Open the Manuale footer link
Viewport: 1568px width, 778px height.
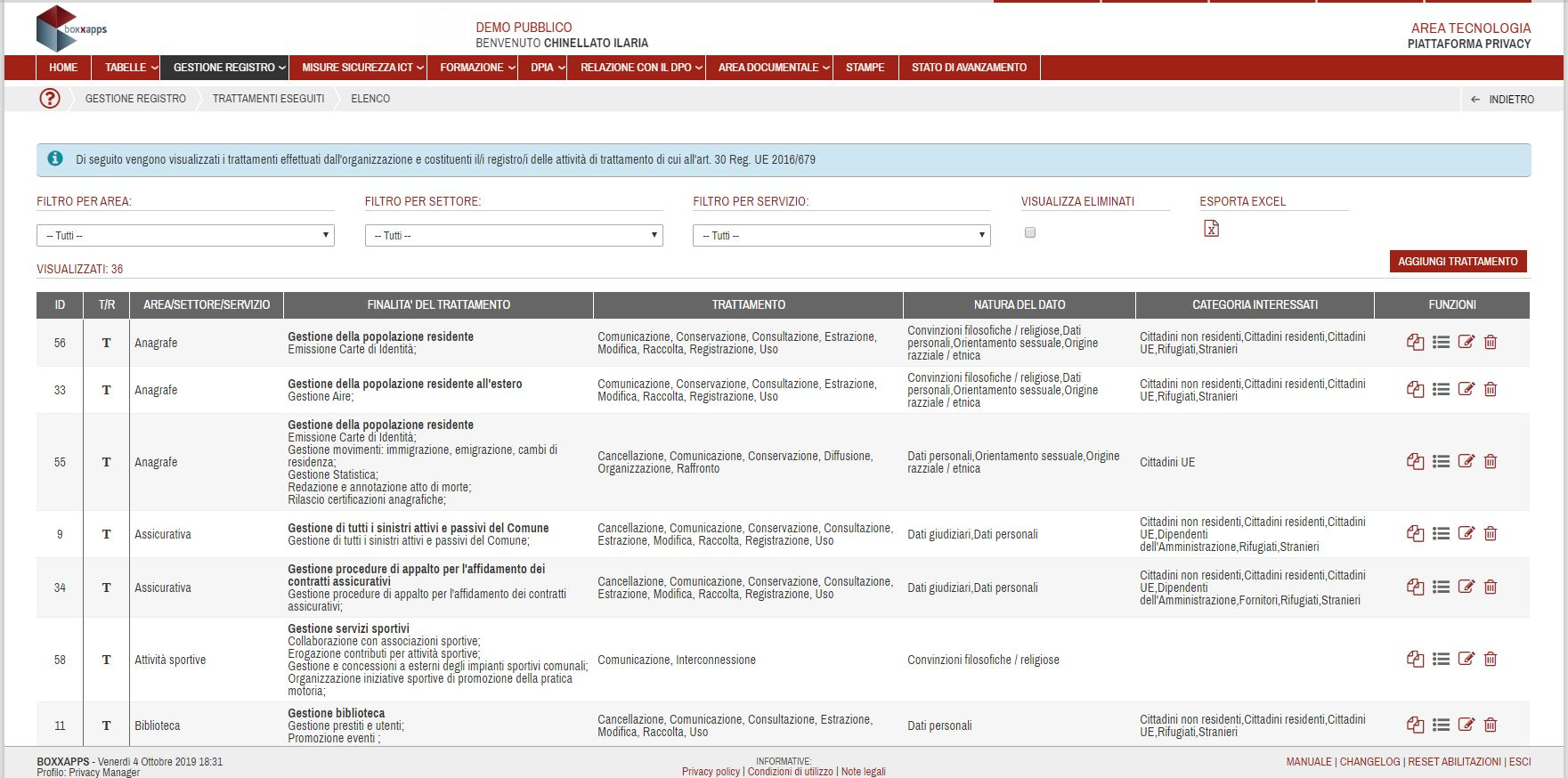point(1309,762)
